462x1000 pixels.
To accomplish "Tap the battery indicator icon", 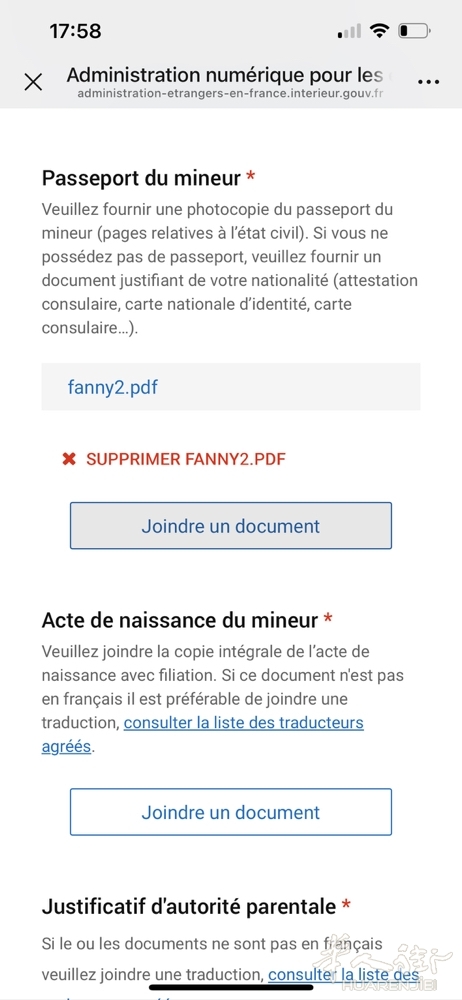I will point(414,31).
